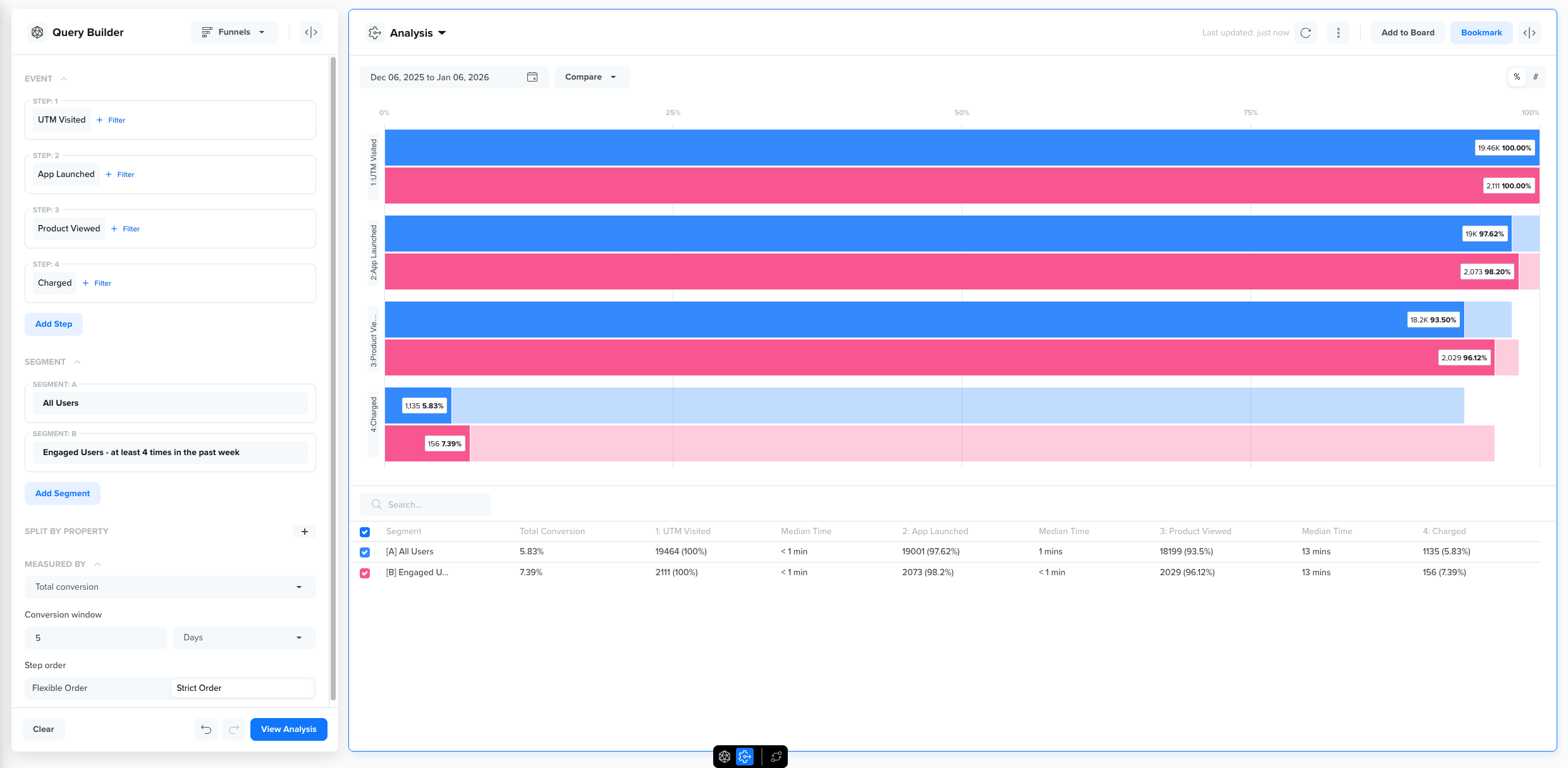Collapse the Query Builder panel icon
The height and width of the screenshot is (768, 1568).
[311, 32]
